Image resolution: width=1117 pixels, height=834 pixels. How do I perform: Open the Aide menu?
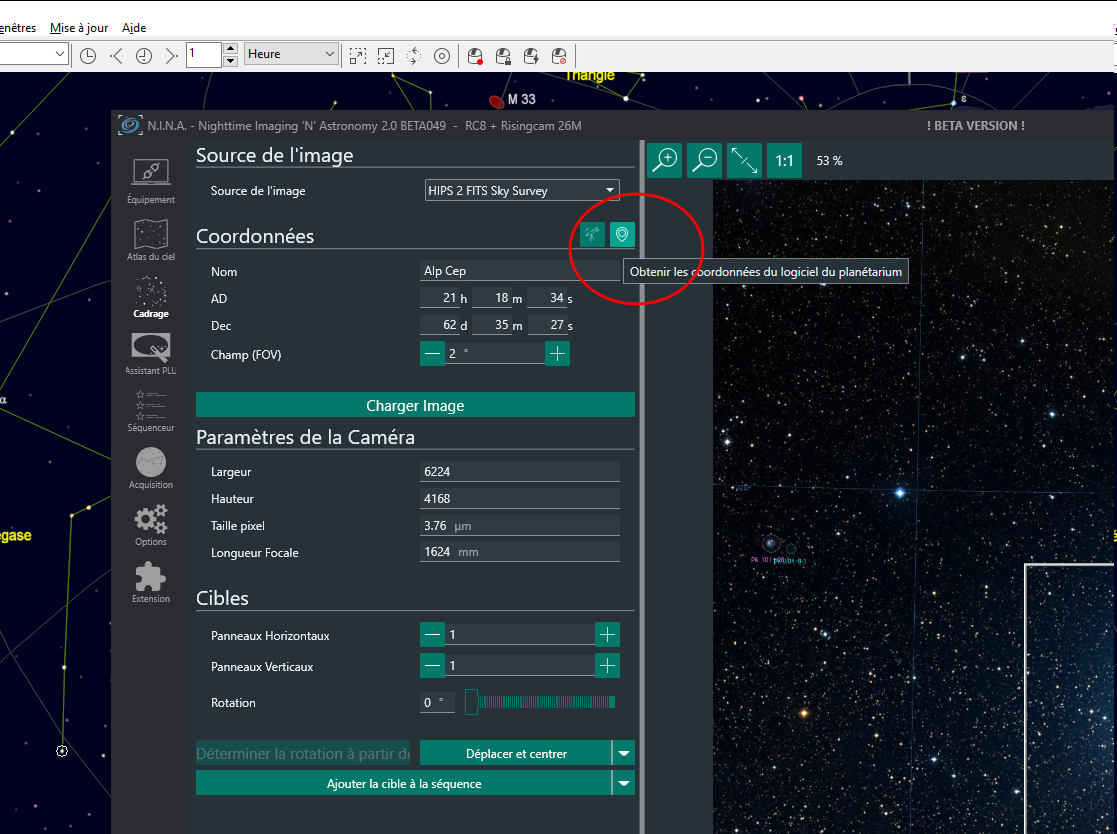[x=134, y=28]
